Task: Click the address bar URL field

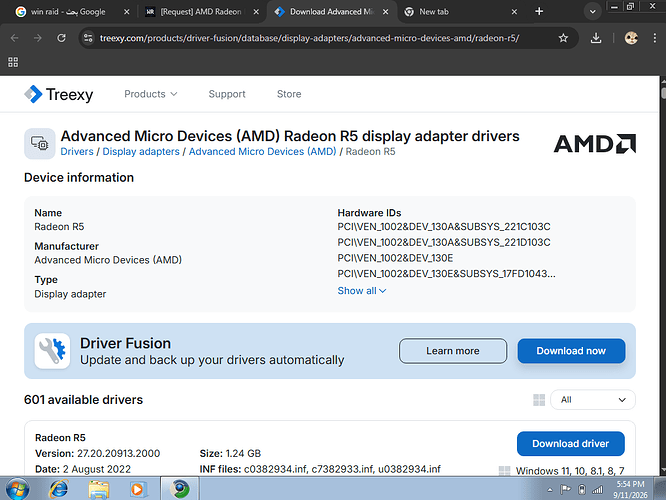Action: pyautogui.click(x=309, y=38)
